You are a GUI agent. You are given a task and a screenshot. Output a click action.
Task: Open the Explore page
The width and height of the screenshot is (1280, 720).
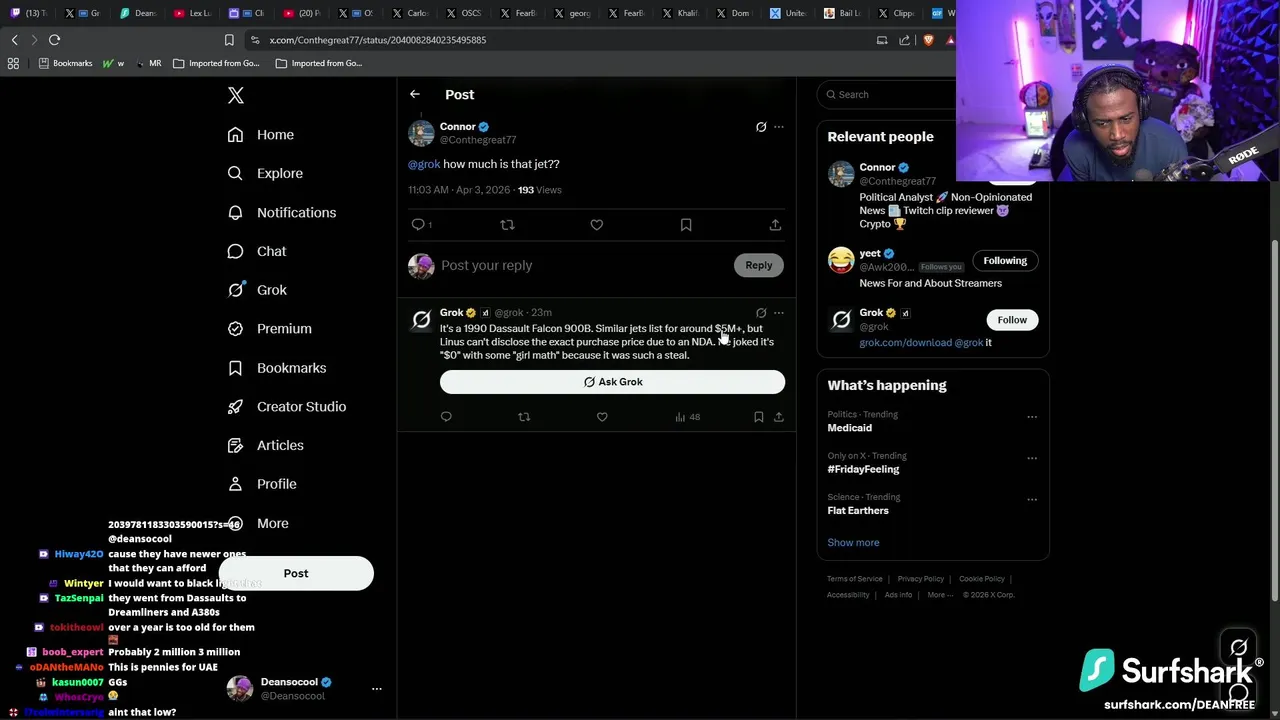264,173
